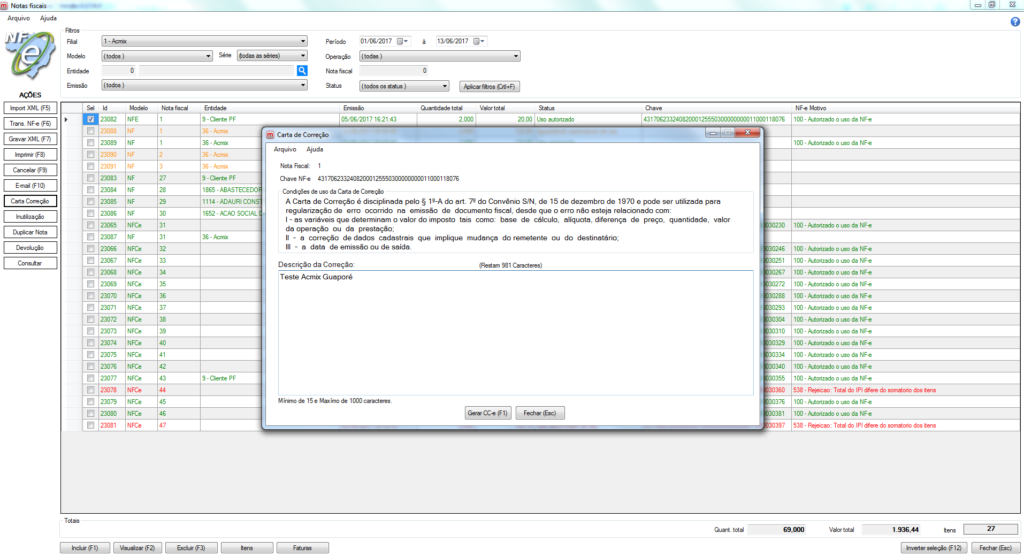Check the Sel checkbox for Id 23088

90,131
